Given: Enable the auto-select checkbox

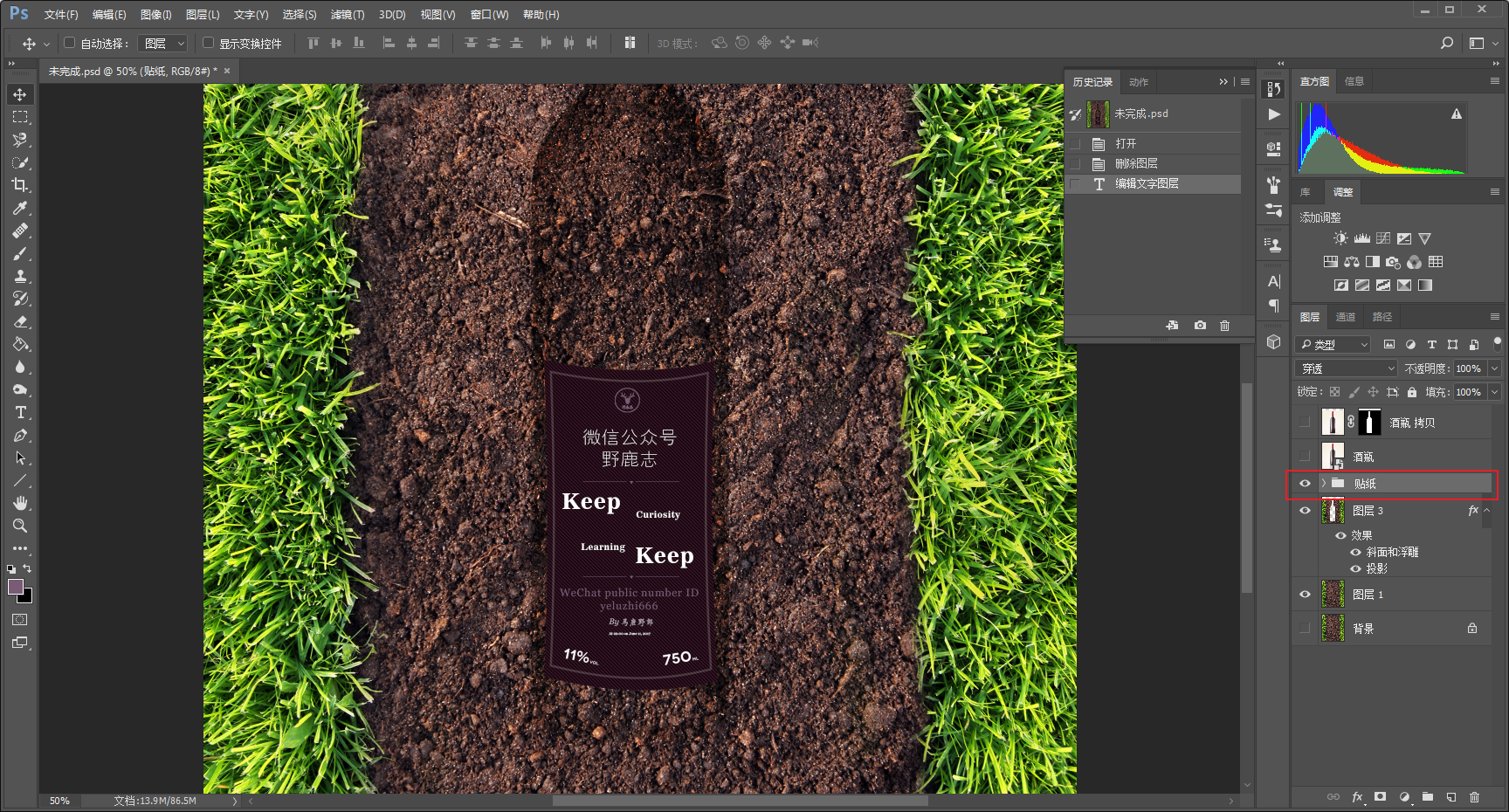Looking at the screenshot, I should 69,43.
